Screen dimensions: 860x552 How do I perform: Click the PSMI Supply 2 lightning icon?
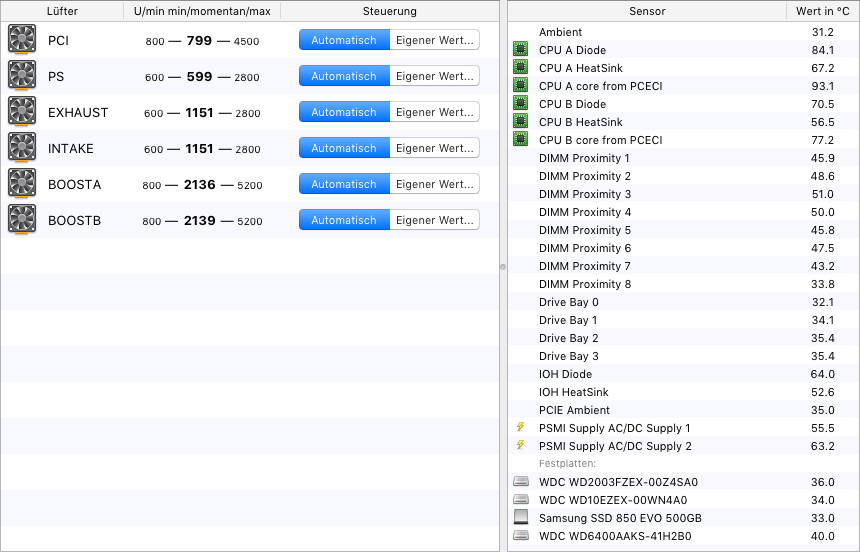click(520, 445)
